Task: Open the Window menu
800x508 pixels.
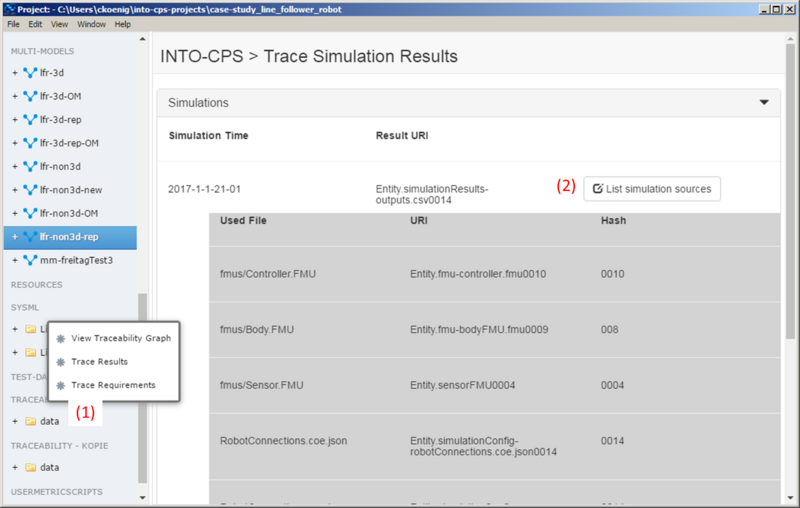Action: coord(92,24)
